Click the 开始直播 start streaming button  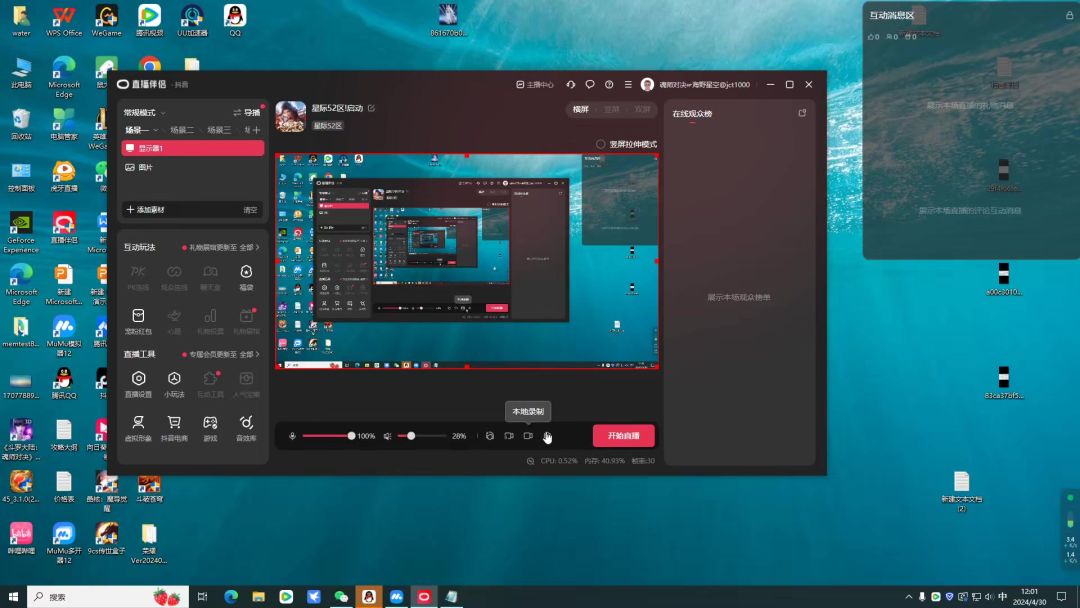623,436
